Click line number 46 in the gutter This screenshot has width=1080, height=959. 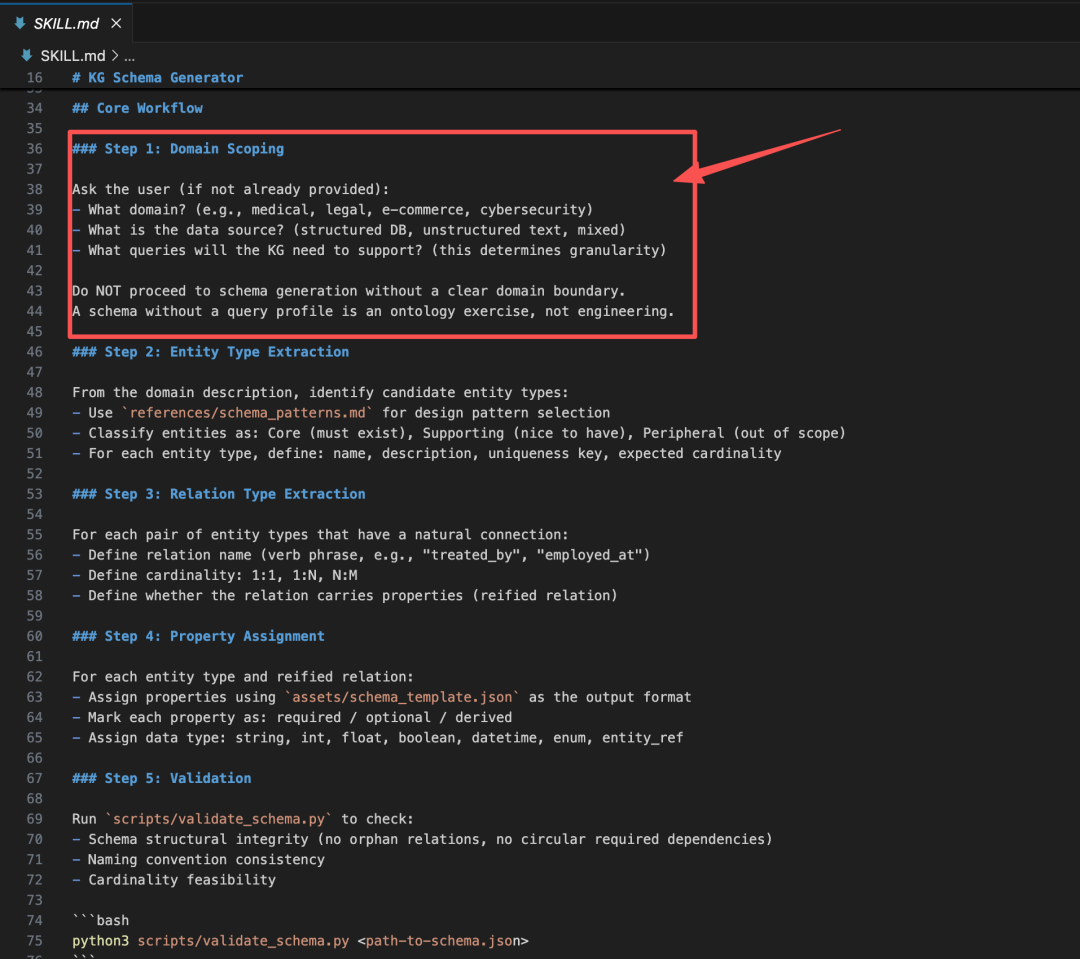click(x=34, y=352)
